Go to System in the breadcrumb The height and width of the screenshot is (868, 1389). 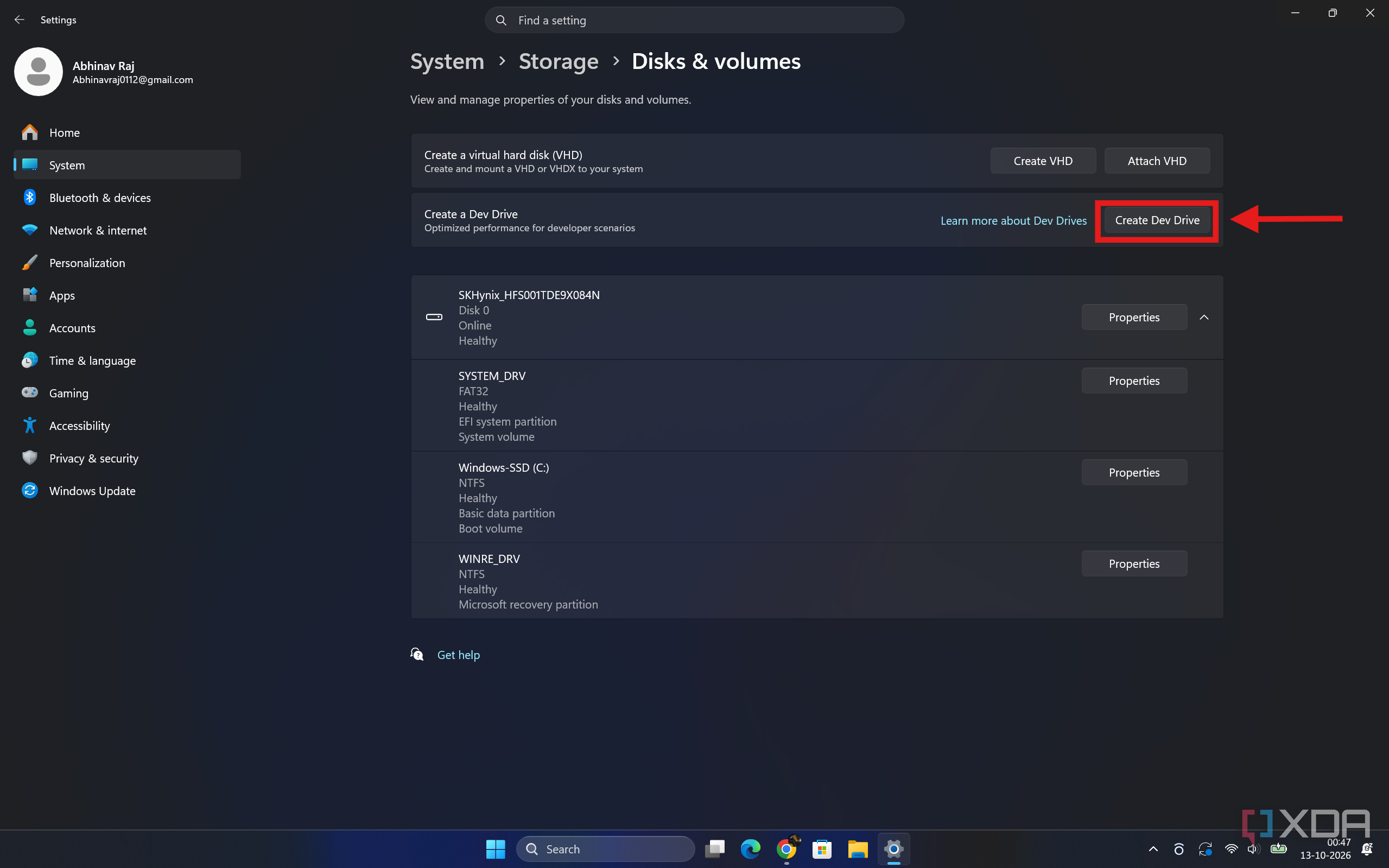447,61
